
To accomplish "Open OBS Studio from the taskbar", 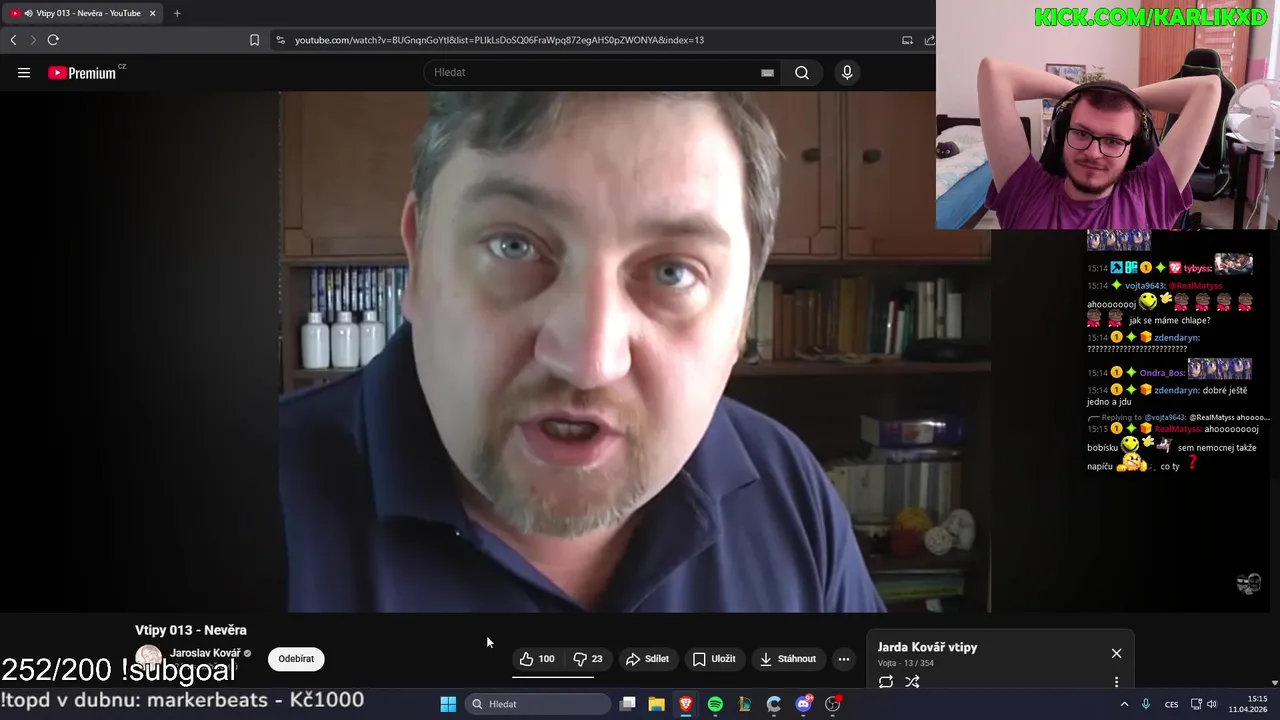I will [832, 704].
